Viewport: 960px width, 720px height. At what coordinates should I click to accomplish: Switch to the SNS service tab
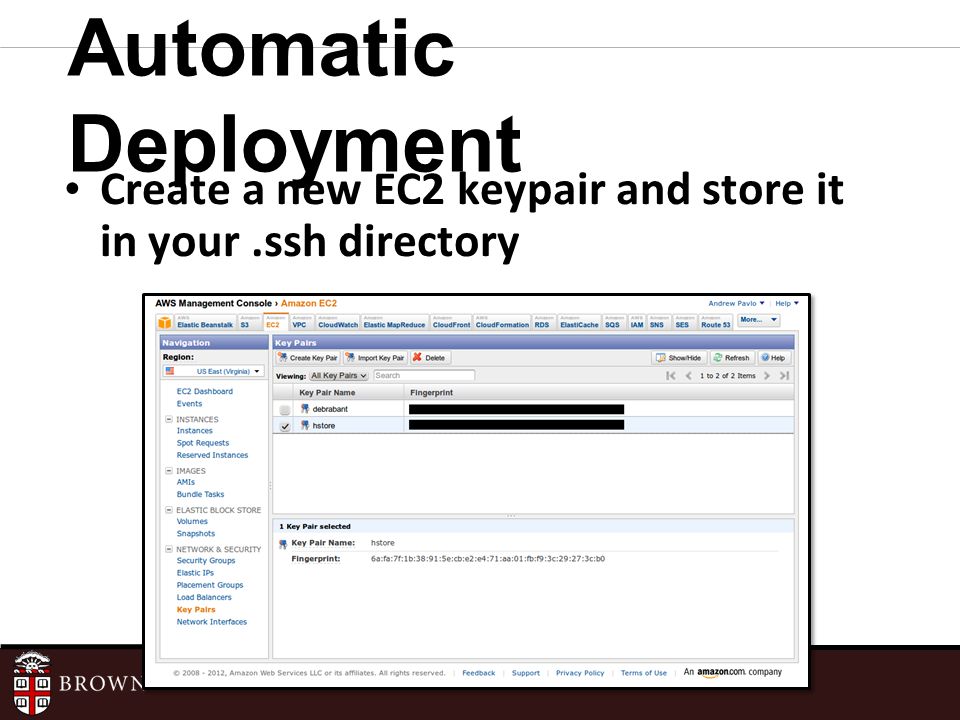657,322
